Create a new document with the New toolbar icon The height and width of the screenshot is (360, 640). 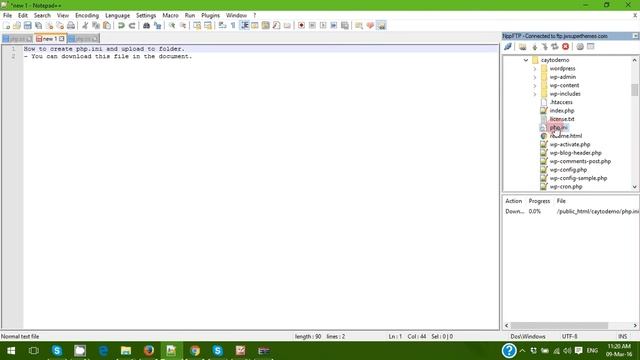[x=6, y=25]
